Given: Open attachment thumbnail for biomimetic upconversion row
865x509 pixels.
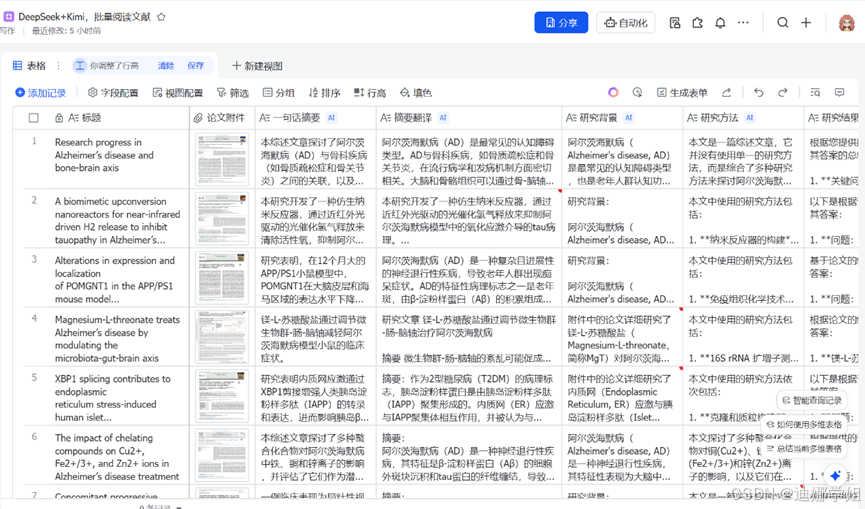Looking at the screenshot, I should tap(222, 218).
